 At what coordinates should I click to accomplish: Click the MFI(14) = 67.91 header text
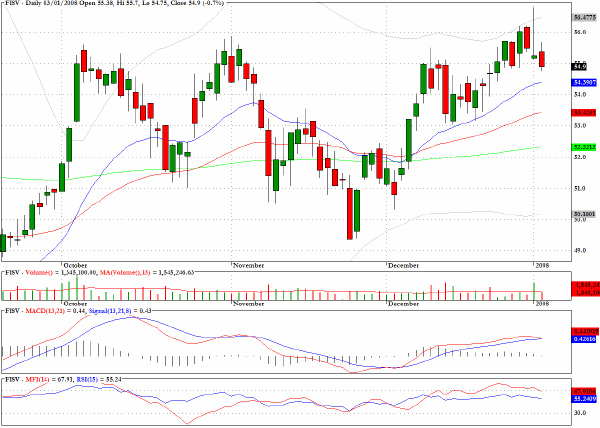(x=49, y=380)
